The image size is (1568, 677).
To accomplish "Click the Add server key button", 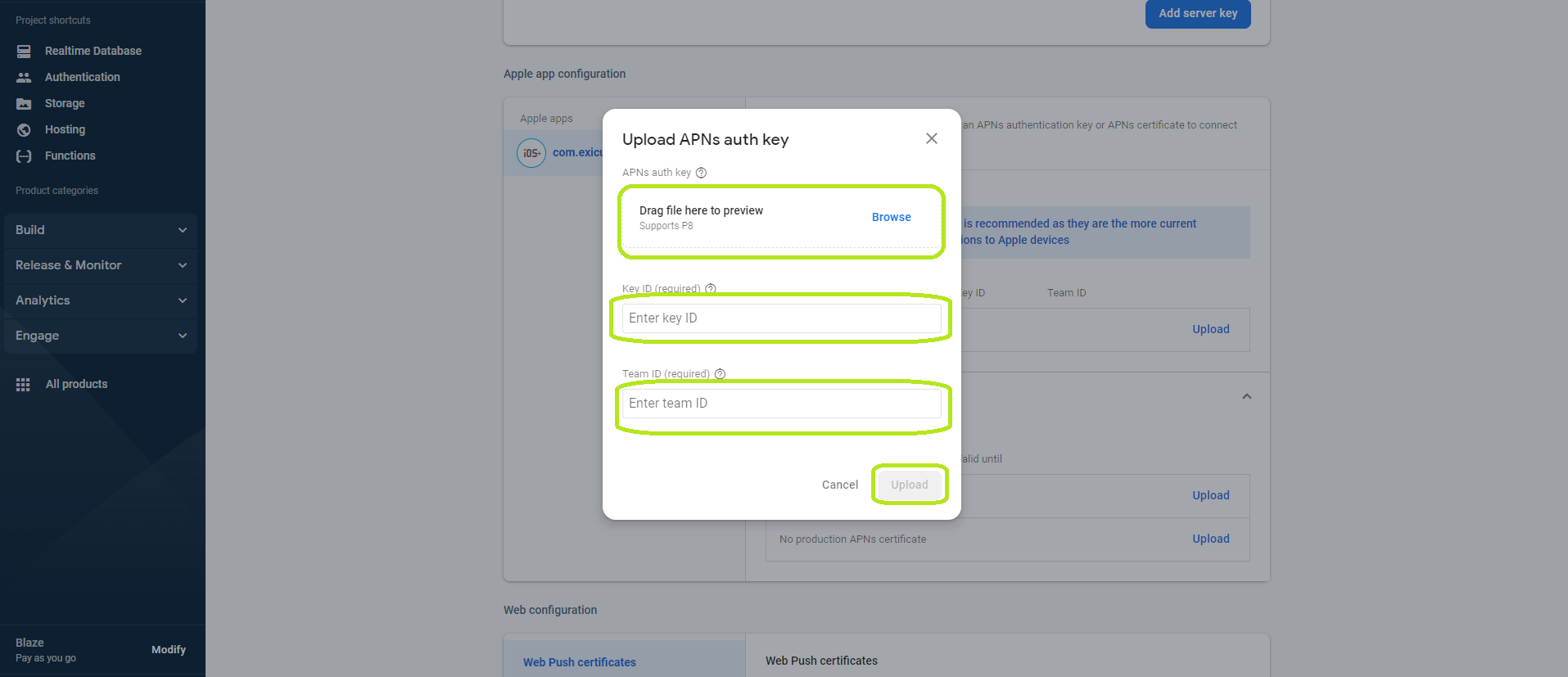I will tap(1197, 13).
